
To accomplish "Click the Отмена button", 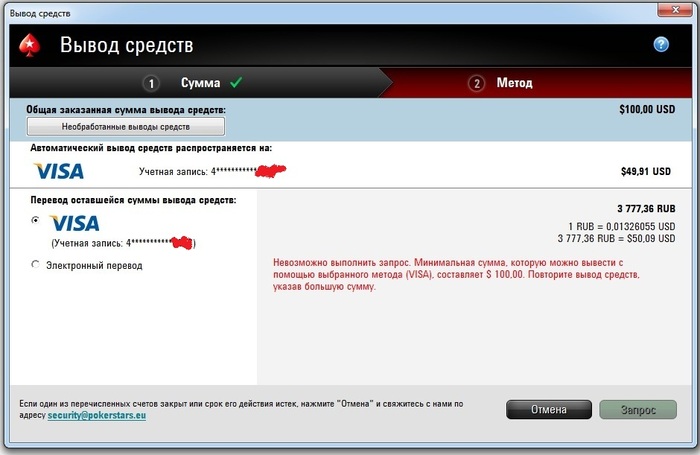I will coord(549,409).
